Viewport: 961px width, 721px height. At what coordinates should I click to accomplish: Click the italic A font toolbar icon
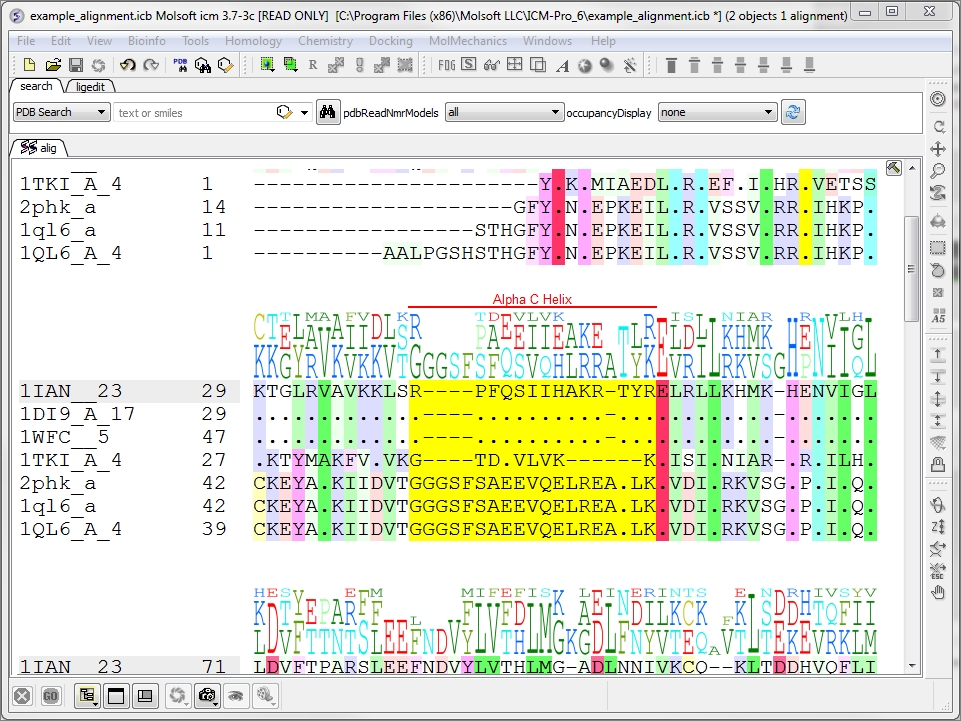[x=562, y=66]
